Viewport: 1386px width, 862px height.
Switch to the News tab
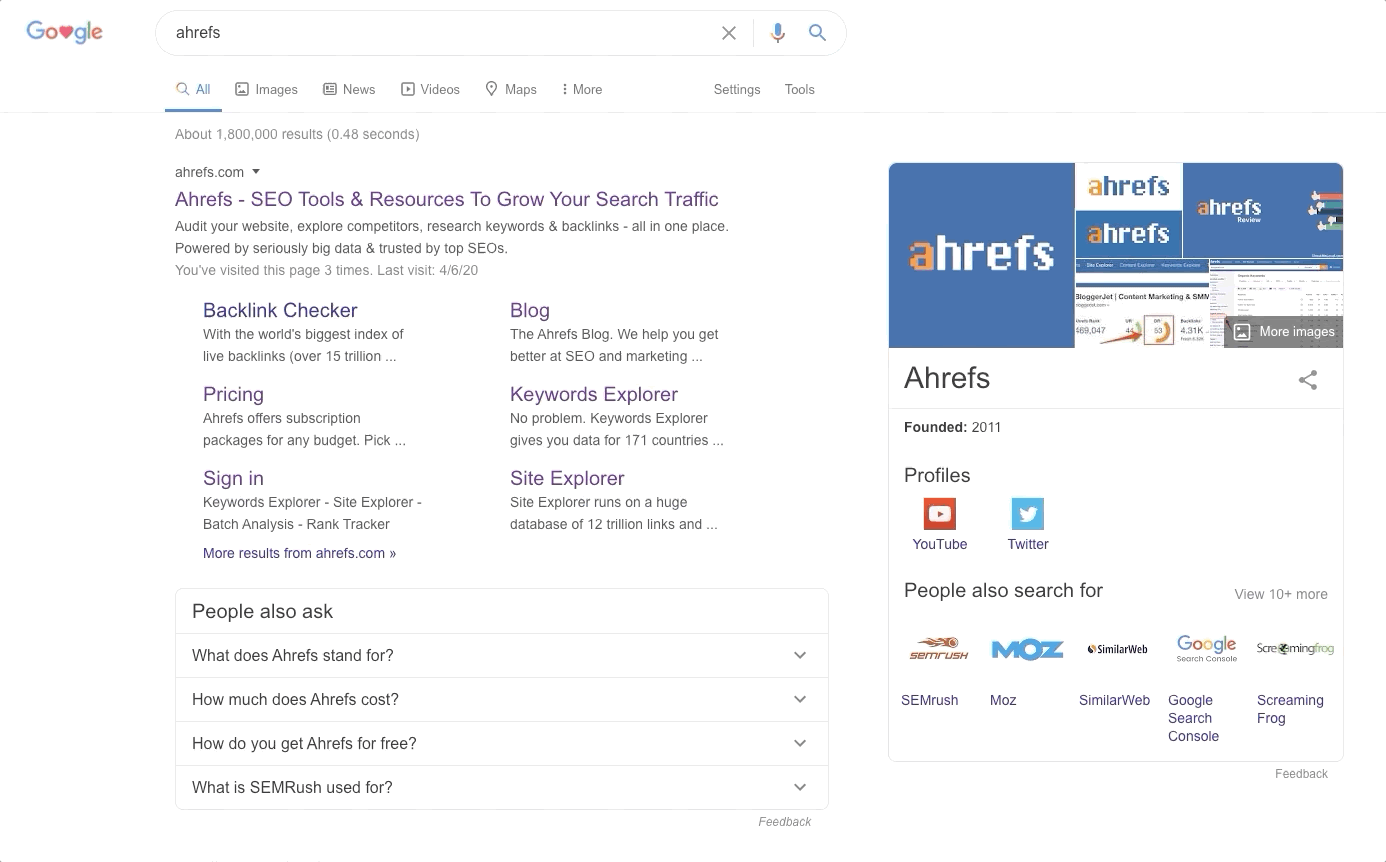(x=349, y=90)
